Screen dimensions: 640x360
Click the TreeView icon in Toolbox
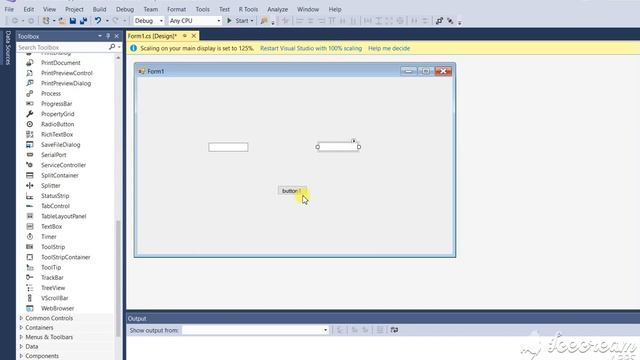30,288
